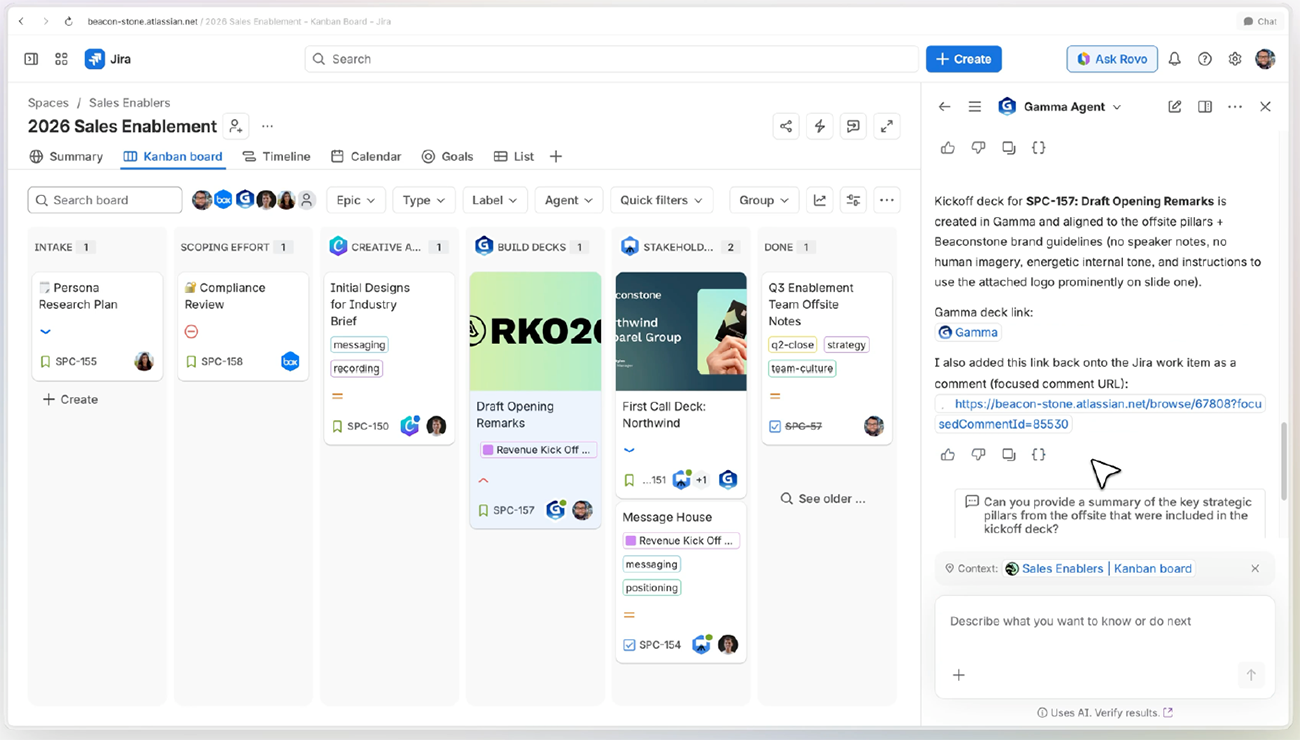The width and height of the screenshot is (1300, 740).
Task: Click the SPC-57 done checkbox icon
Action: (775, 426)
